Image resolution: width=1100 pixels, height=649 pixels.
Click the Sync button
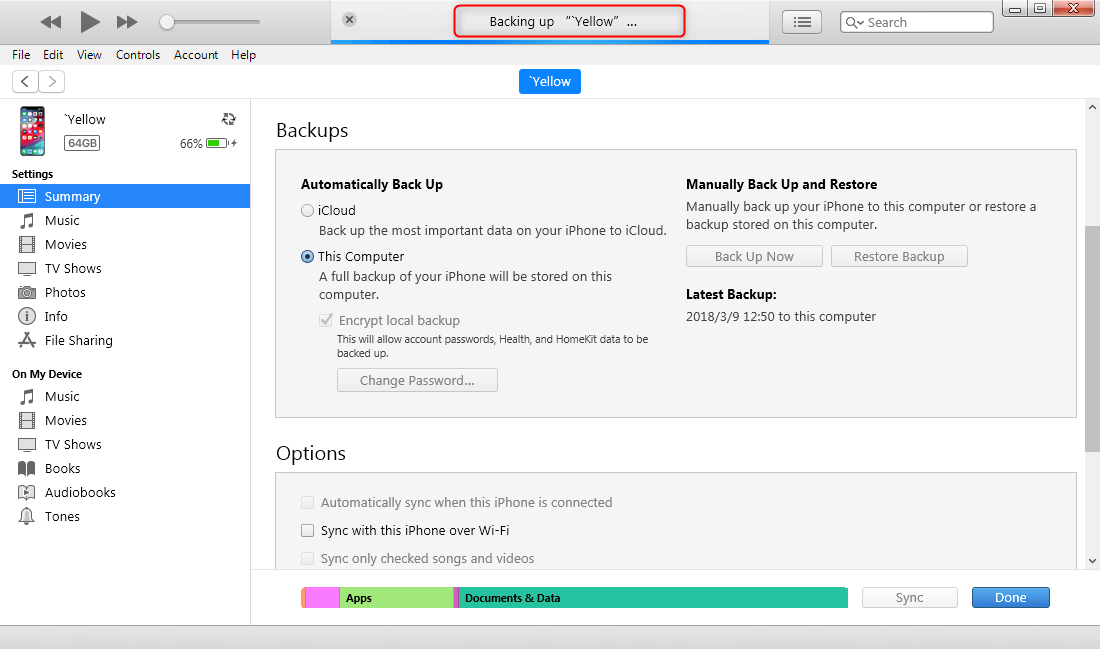tap(909, 598)
